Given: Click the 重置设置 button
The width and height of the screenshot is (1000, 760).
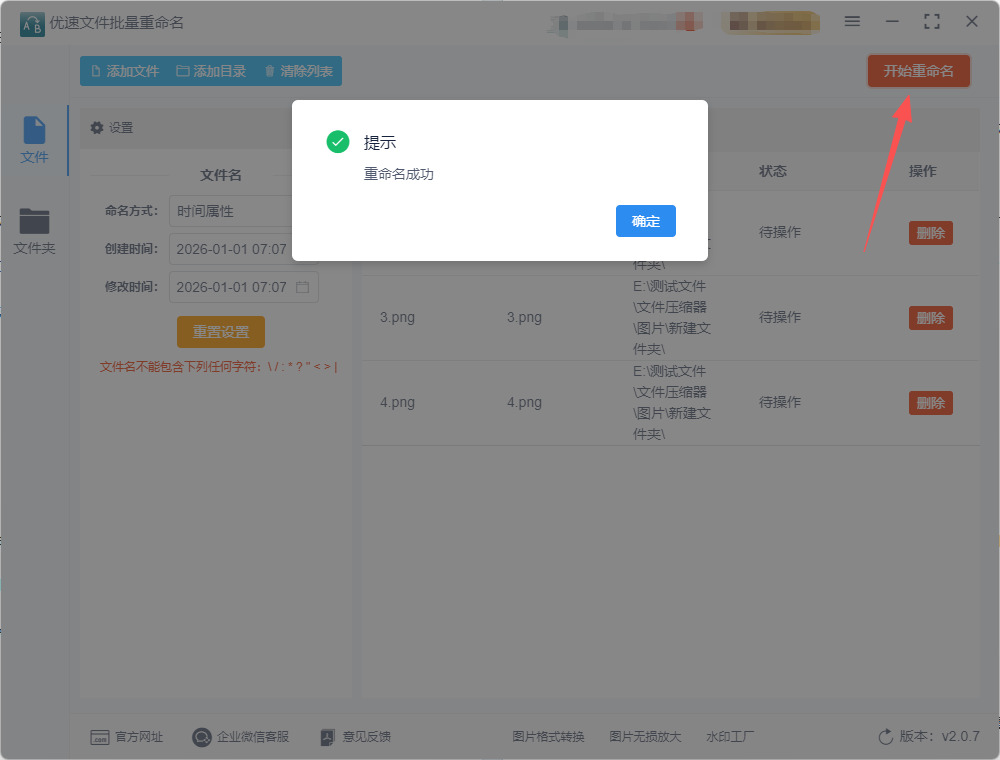Looking at the screenshot, I should pos(221,332).
